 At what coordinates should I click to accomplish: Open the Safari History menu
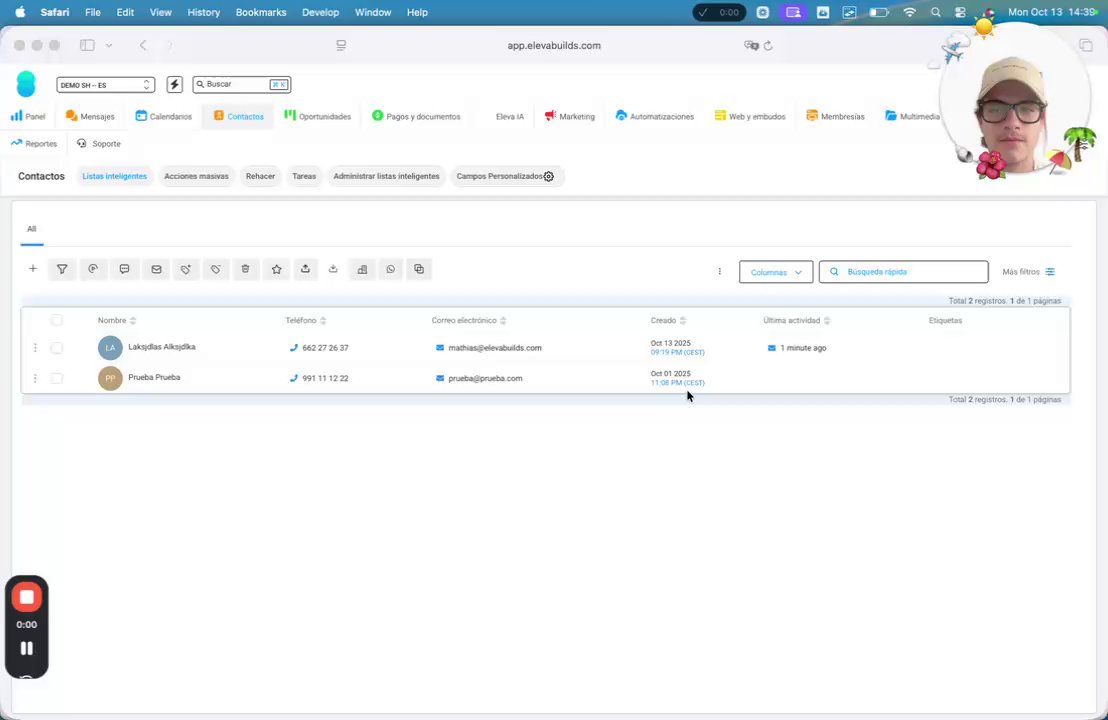(x=204, y=12)
